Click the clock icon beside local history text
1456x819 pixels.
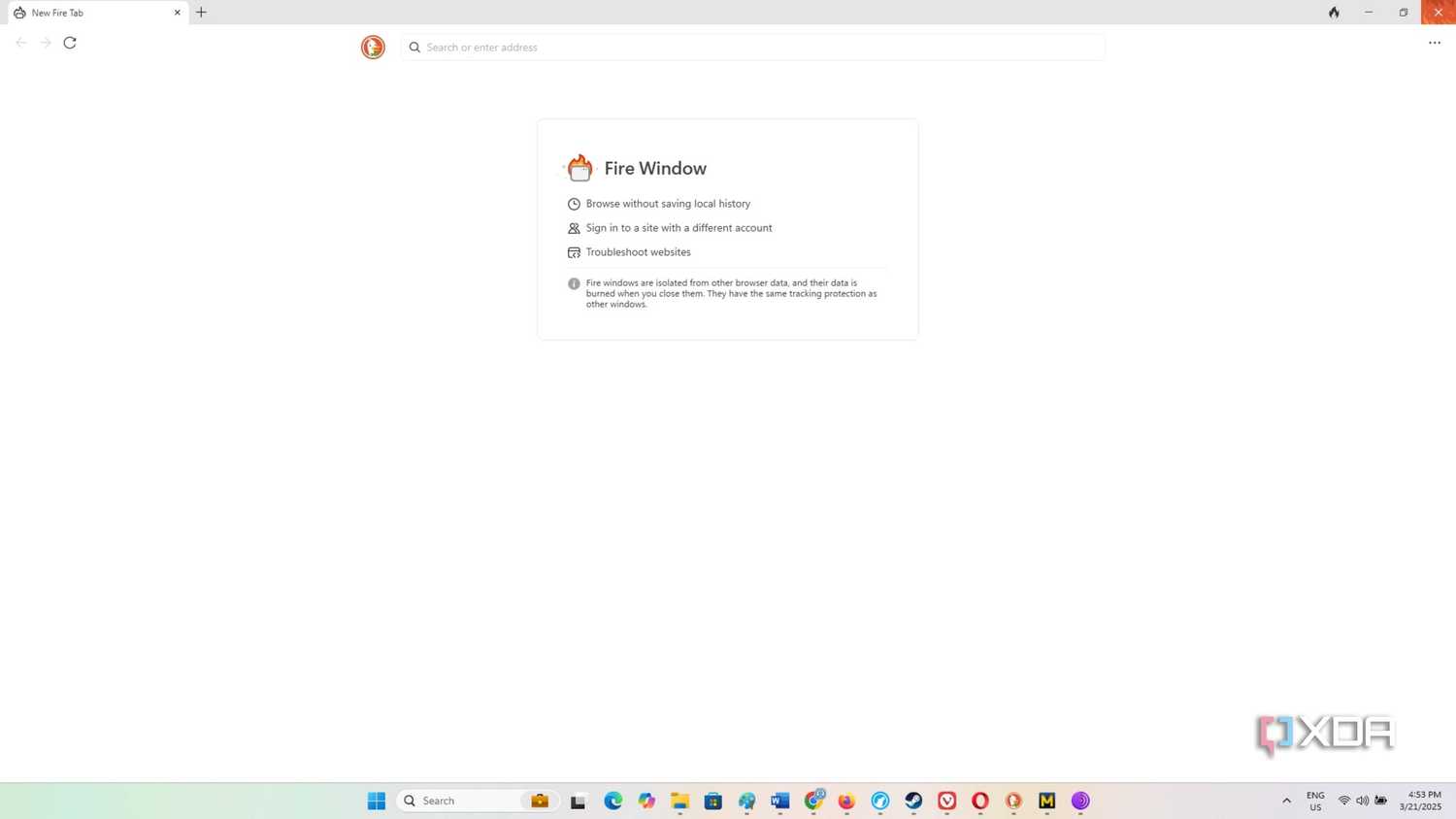coord(574,204)
